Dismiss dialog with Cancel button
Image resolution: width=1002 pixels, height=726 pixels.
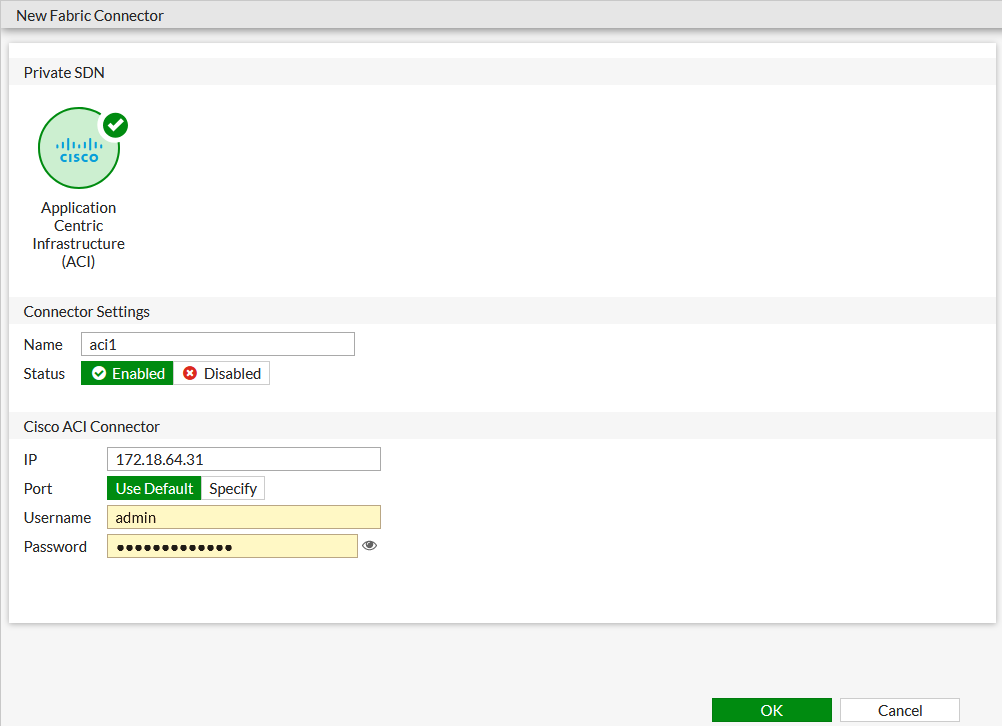900,710
